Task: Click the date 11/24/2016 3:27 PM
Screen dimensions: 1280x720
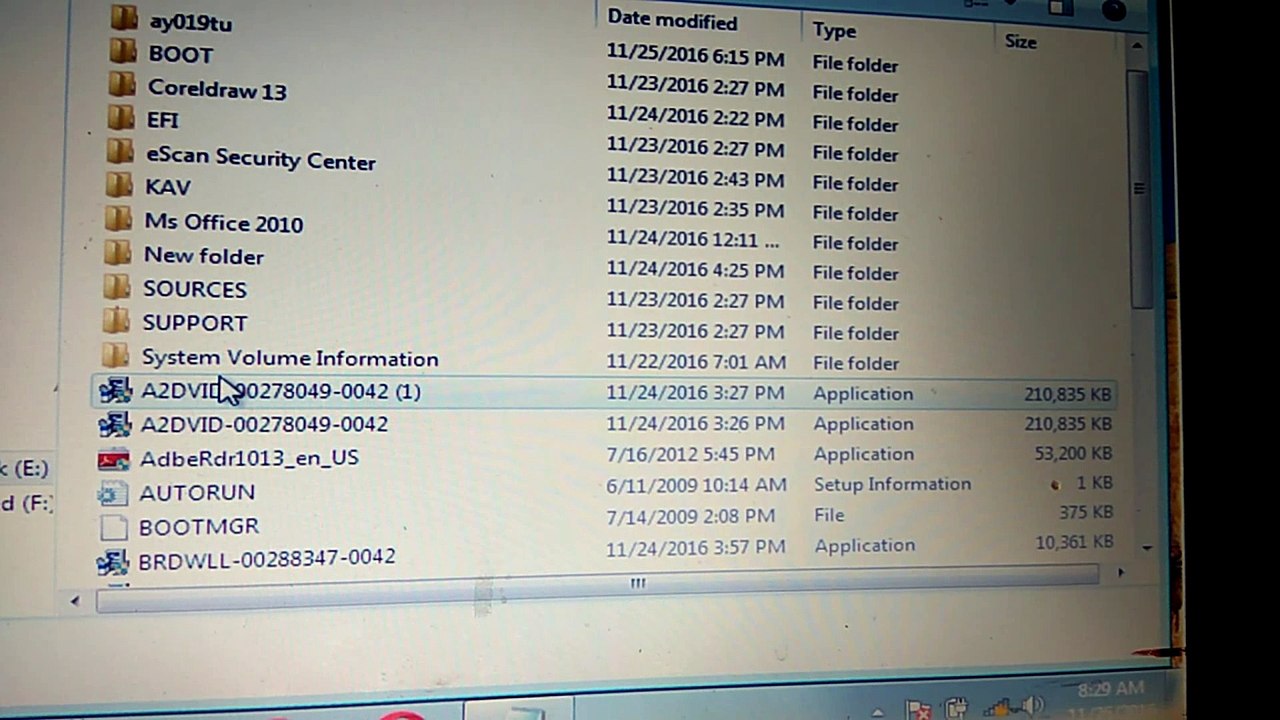Action: 695,393
